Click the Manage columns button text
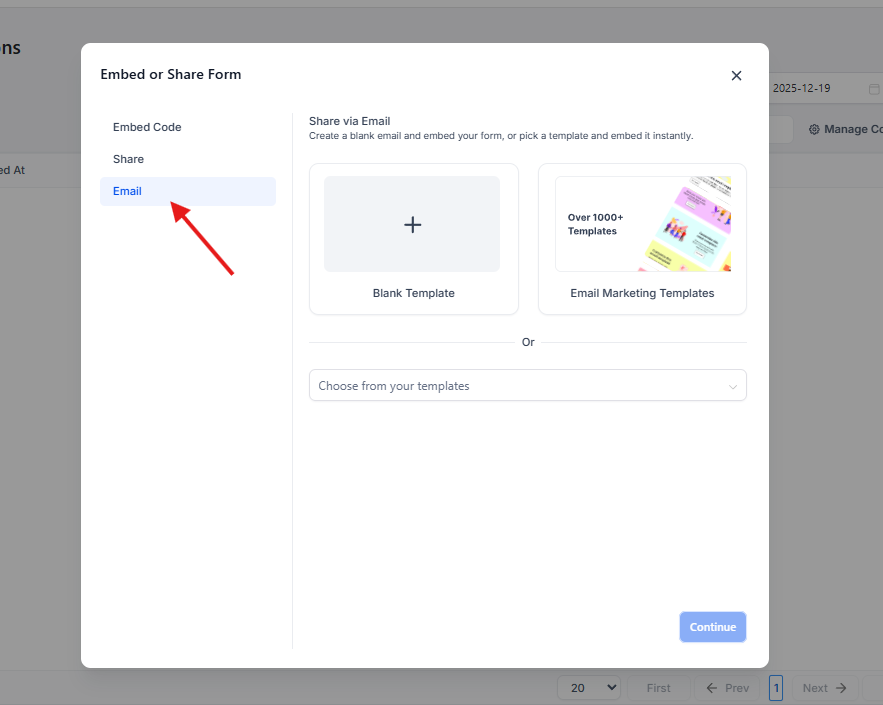883x705 pixels. coord(852,130)
